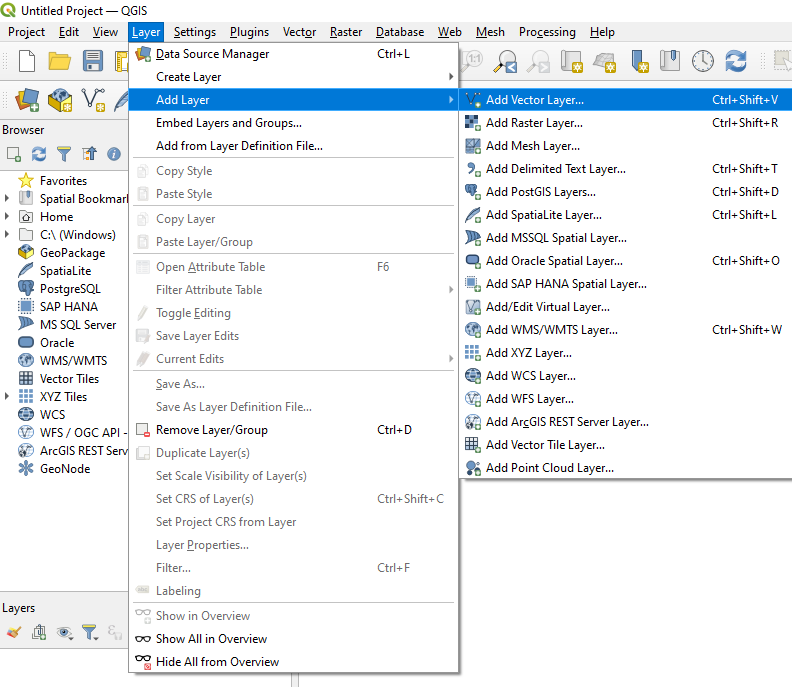Expand XYZ Tiles tree node

7,396
